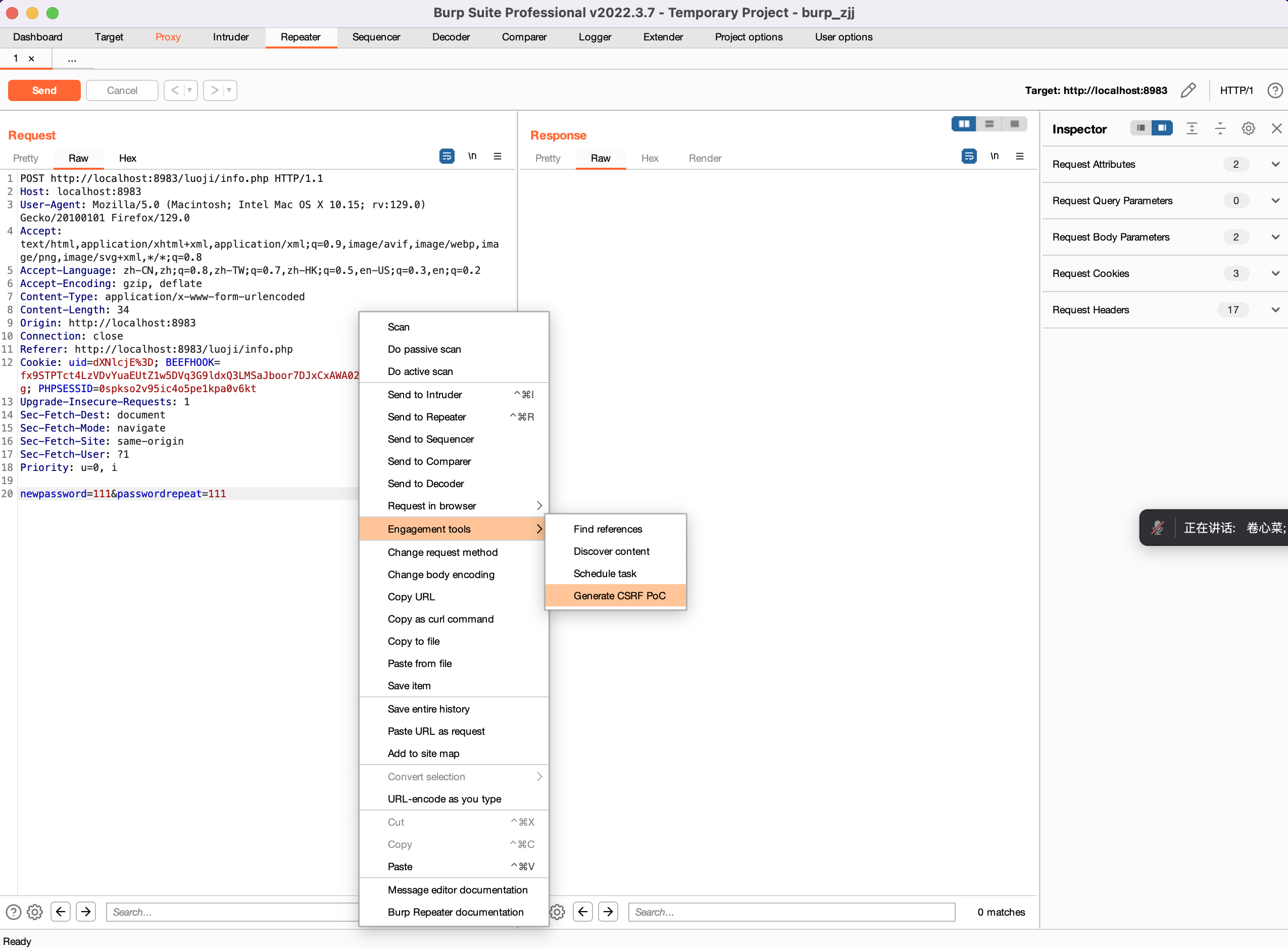Switch Request view to Hex

tap(127, 158)
